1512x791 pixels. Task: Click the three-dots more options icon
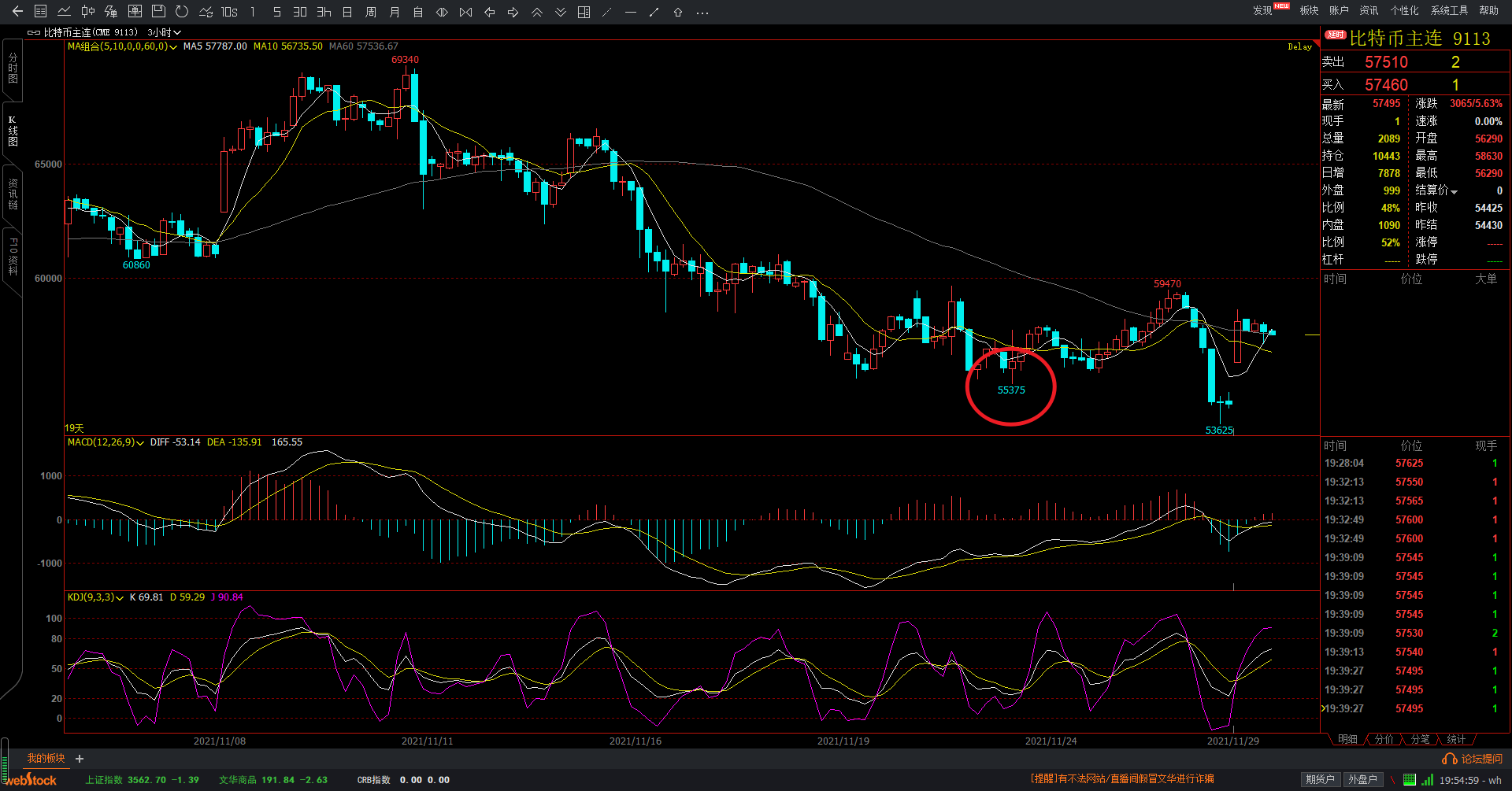pos(702,12)
